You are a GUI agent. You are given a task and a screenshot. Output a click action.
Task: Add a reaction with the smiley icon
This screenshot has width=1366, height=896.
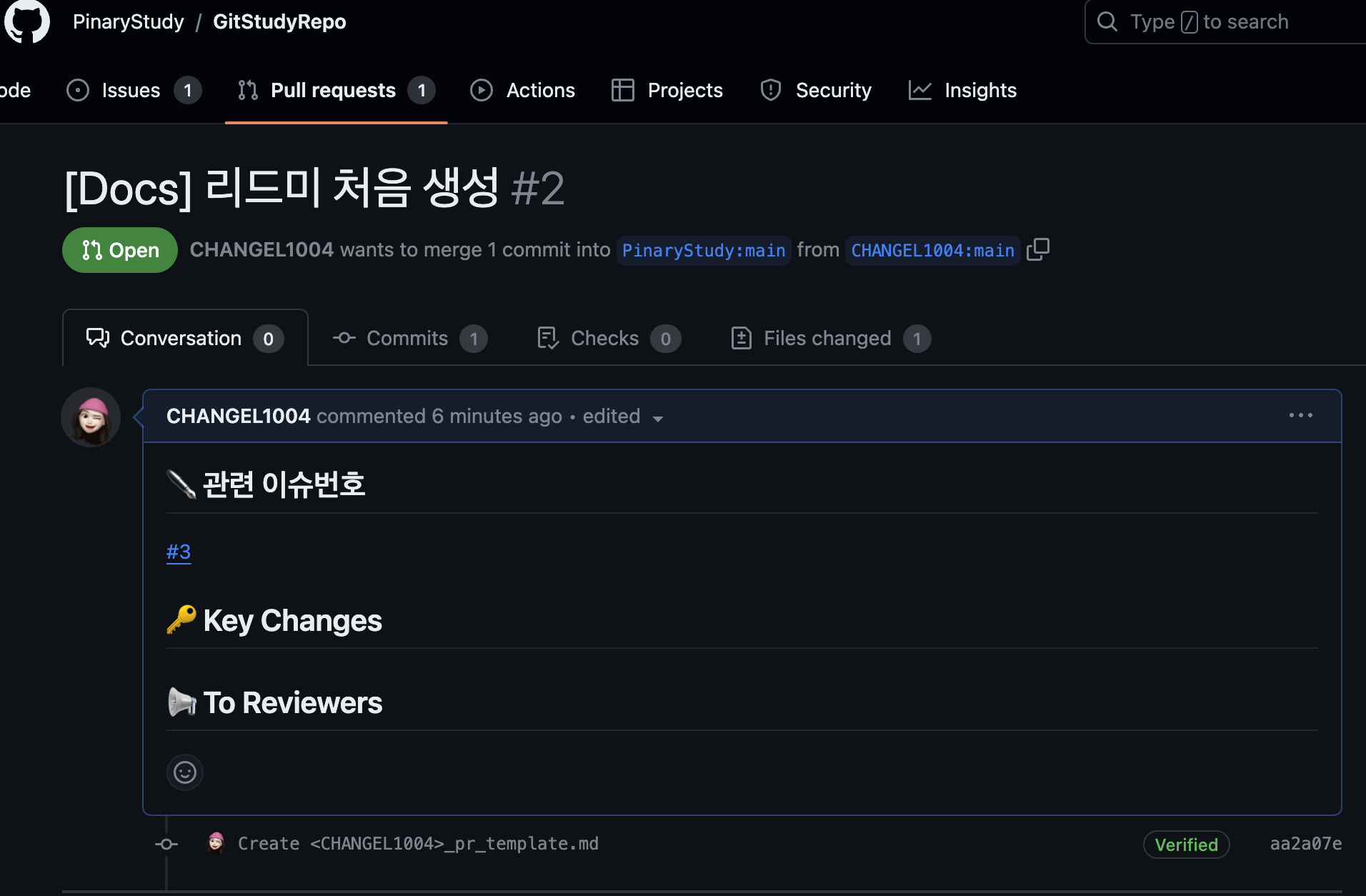click(x=184, y=772)
